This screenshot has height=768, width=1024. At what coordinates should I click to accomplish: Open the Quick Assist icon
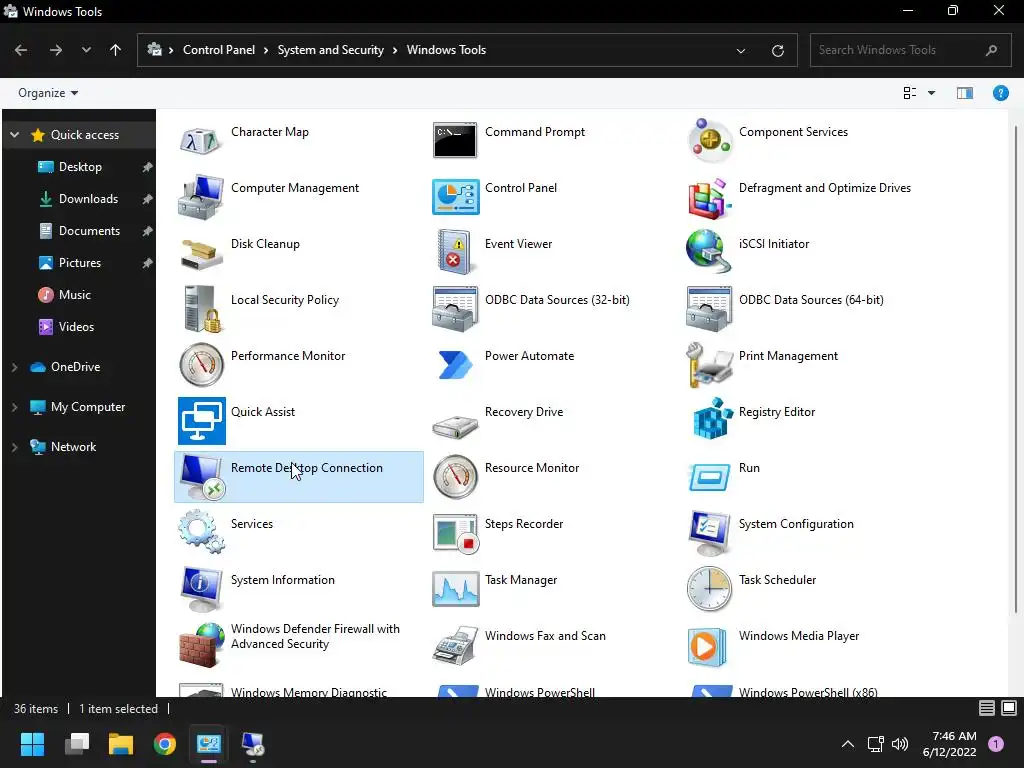click(201, 421)
